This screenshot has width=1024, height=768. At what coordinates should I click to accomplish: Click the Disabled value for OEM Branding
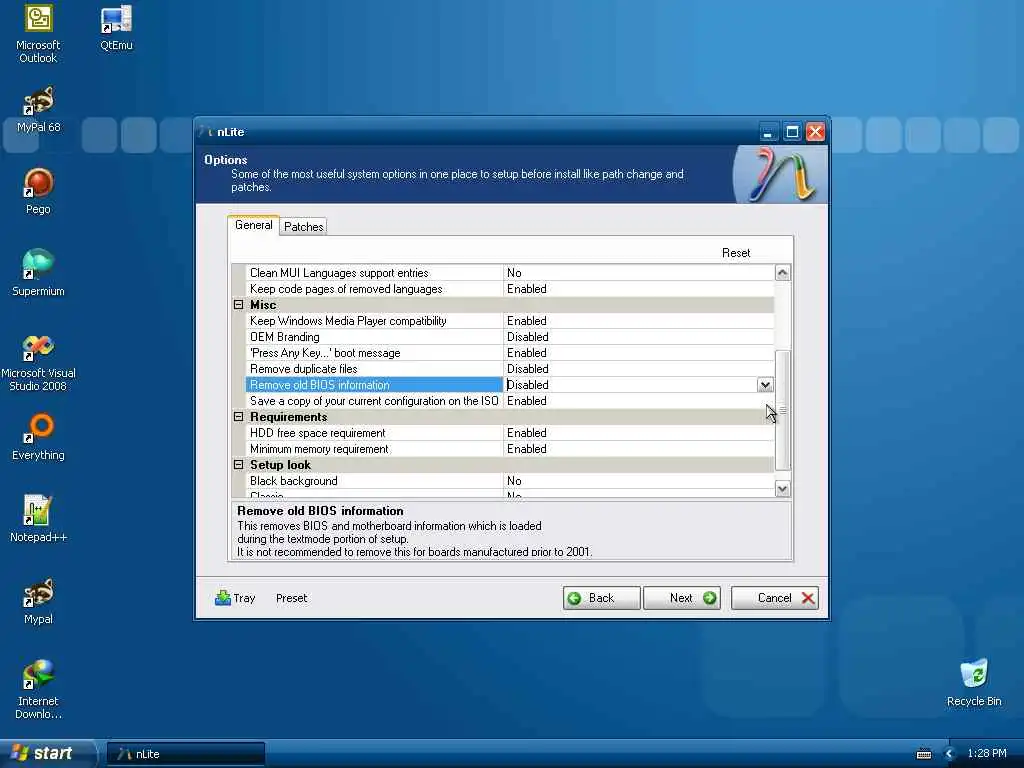click(x=528, y=337)
